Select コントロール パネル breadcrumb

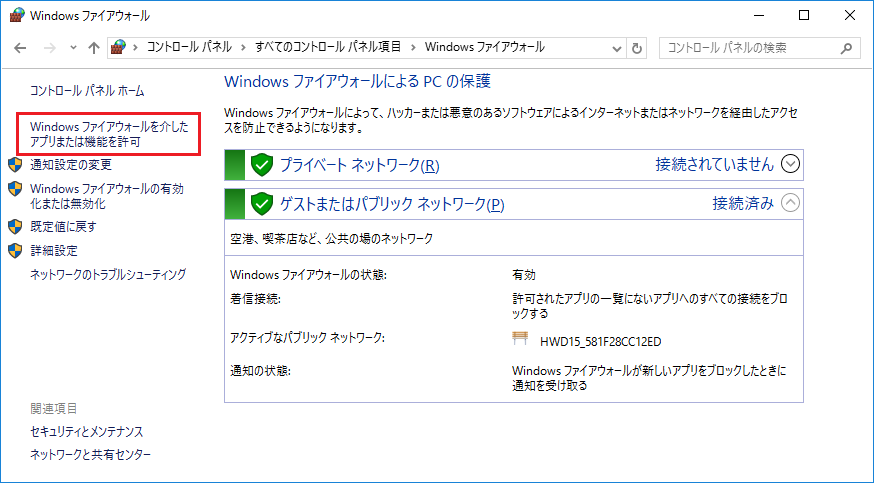coord(189,47)
